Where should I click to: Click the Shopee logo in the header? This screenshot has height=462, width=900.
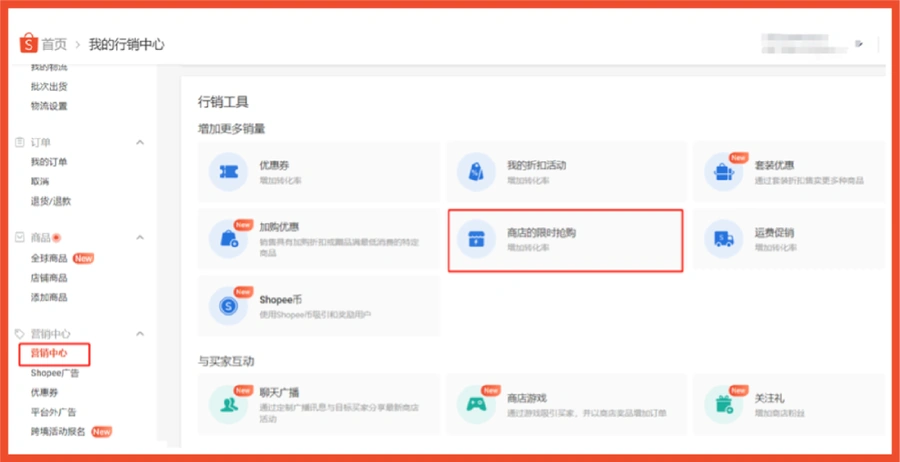pyautogui.click(x=28, y=44)
